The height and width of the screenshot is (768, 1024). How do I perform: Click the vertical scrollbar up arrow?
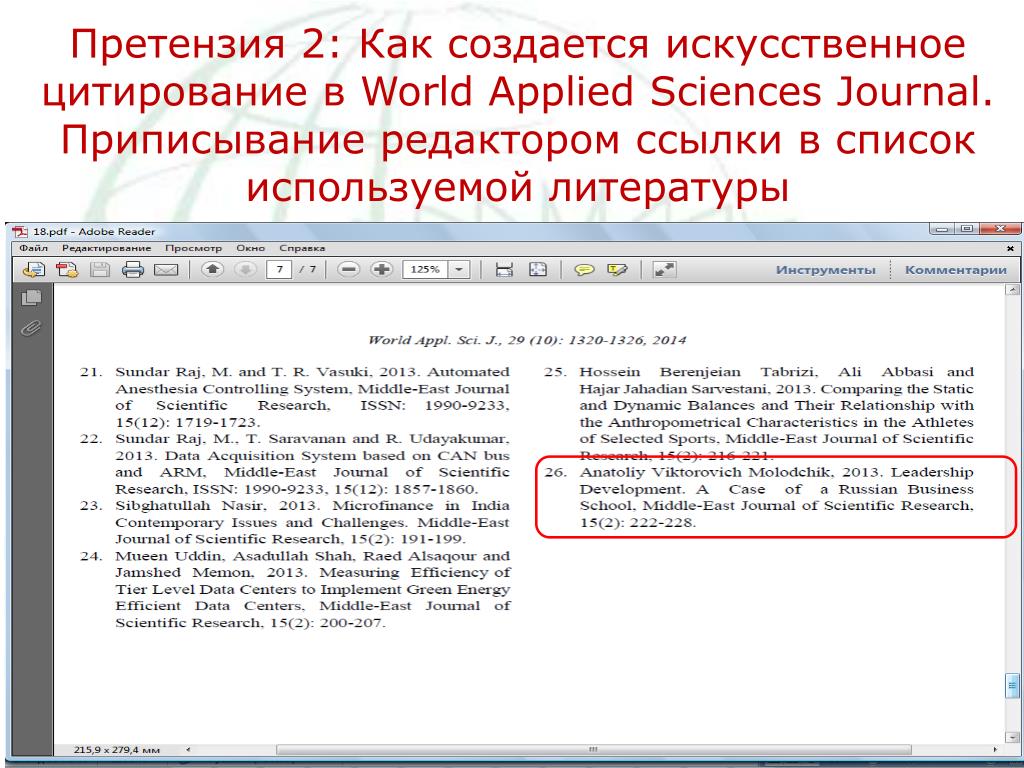1013,289
